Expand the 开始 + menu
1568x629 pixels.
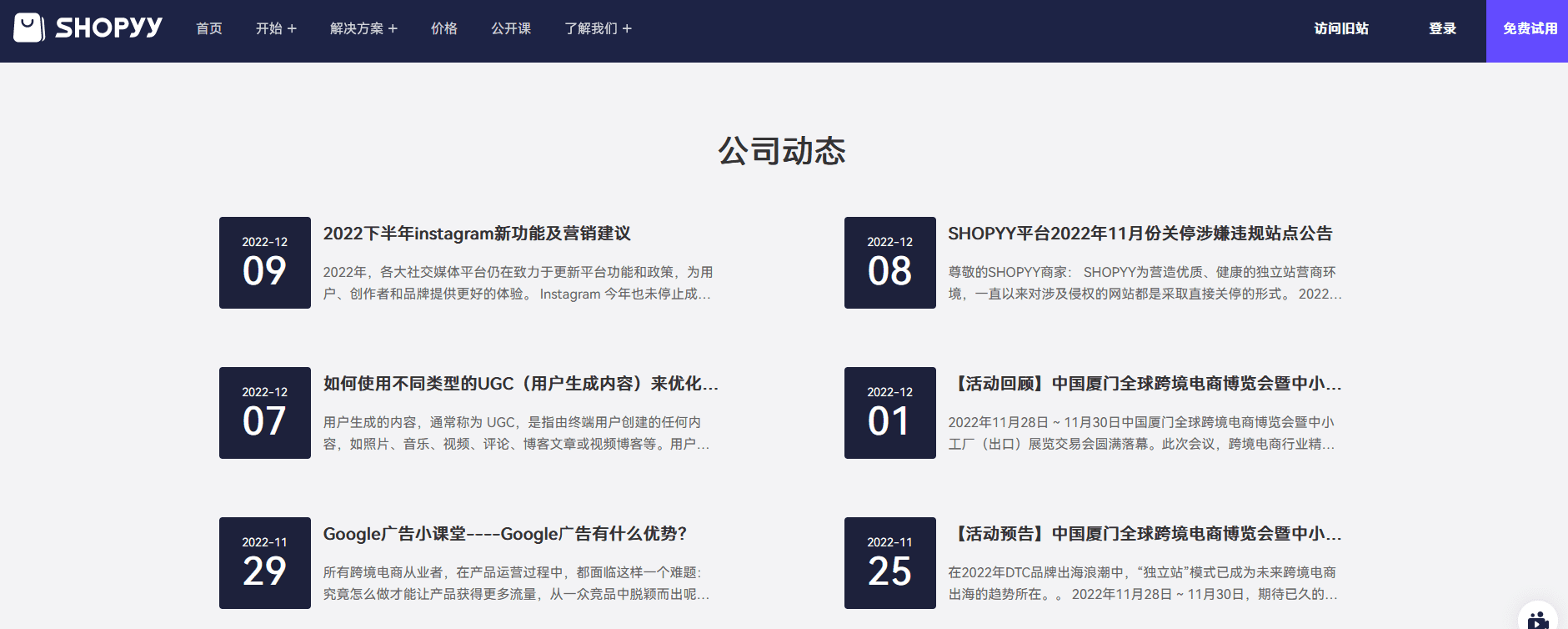click(x=276, y=28)
